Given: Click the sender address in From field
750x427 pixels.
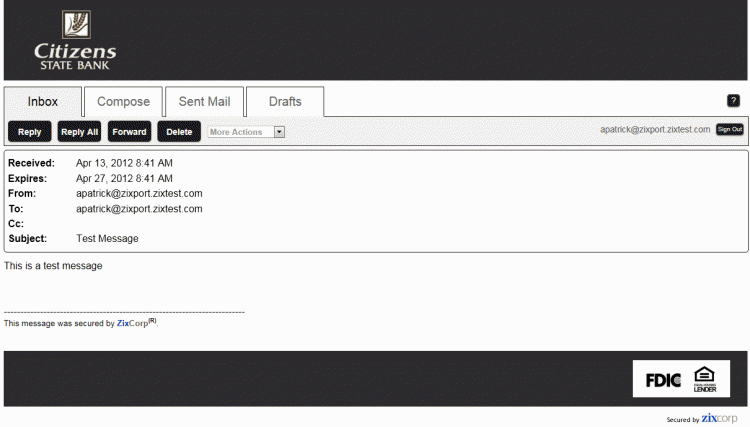Looking at the screenshot, I should pos(139,193).
